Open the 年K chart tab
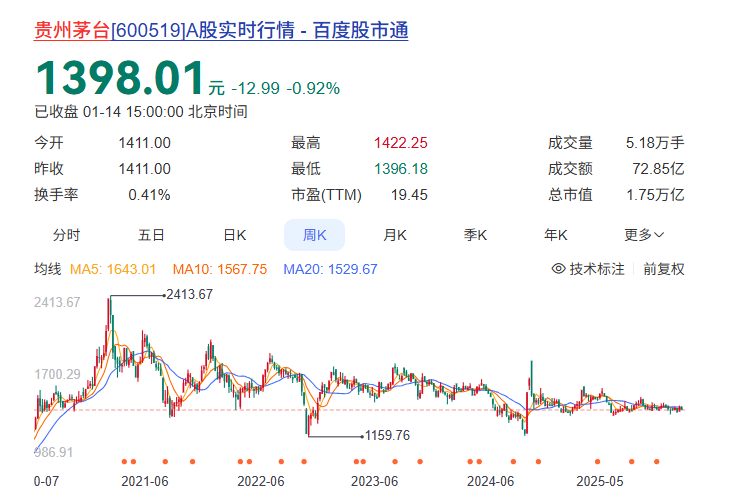 point(556,235)
